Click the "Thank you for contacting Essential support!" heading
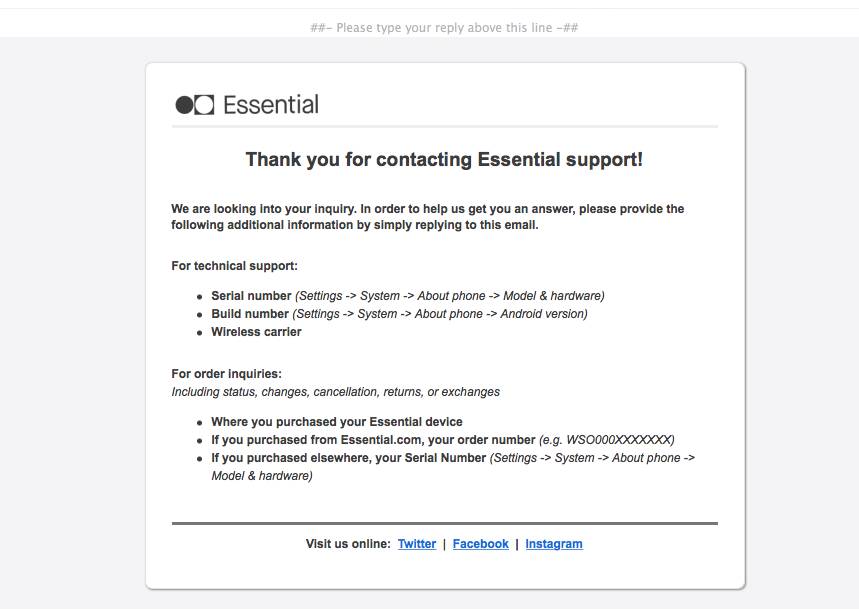 [444, 160]
